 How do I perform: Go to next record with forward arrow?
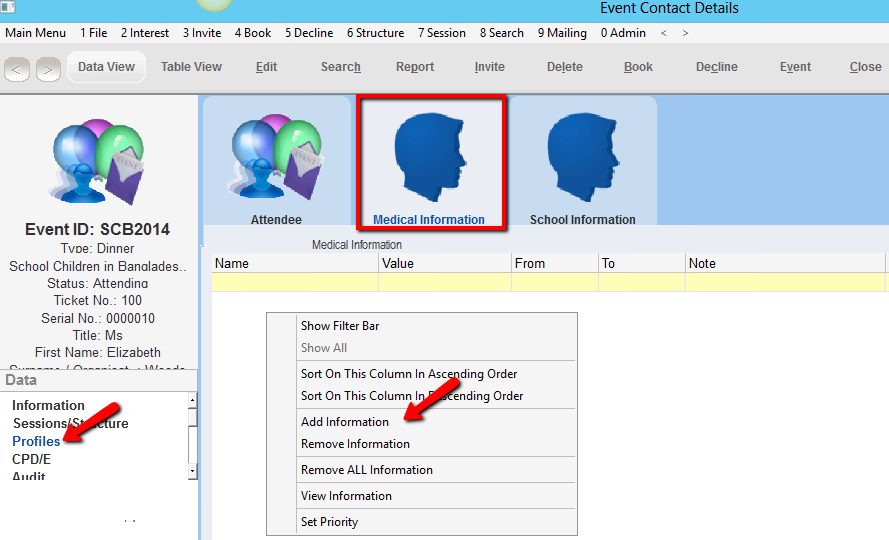pos(48,69)
